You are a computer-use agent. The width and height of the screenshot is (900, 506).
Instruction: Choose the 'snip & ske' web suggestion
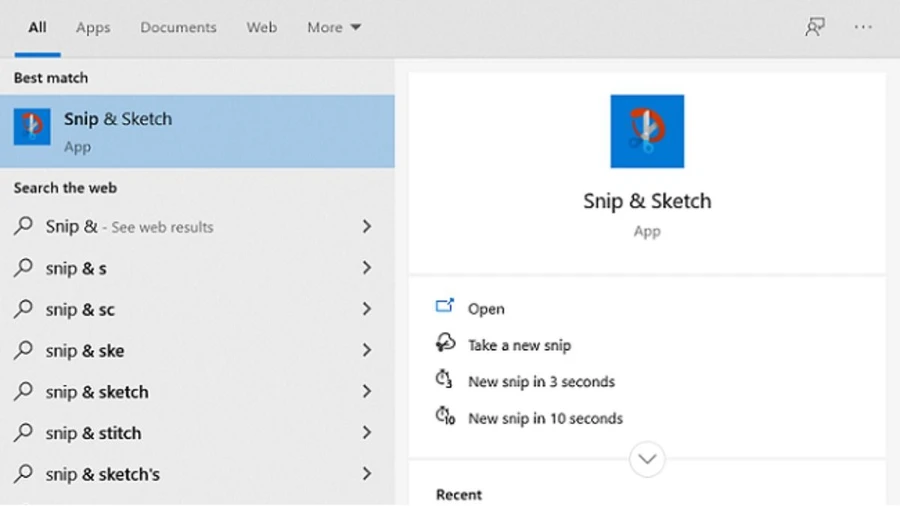[x=197, y=351]
